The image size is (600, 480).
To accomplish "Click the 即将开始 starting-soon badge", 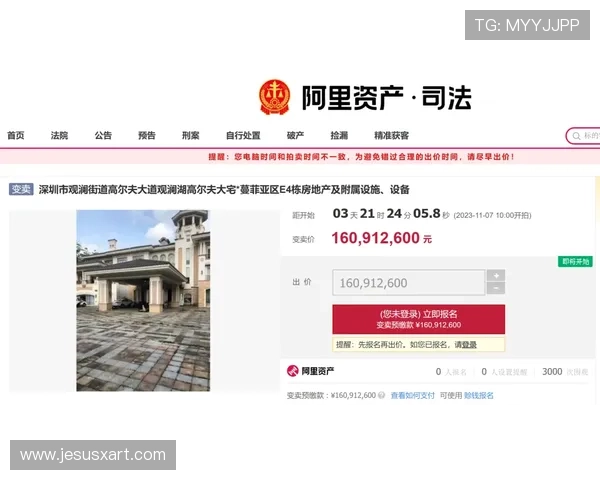I will [x=575, y=262].
